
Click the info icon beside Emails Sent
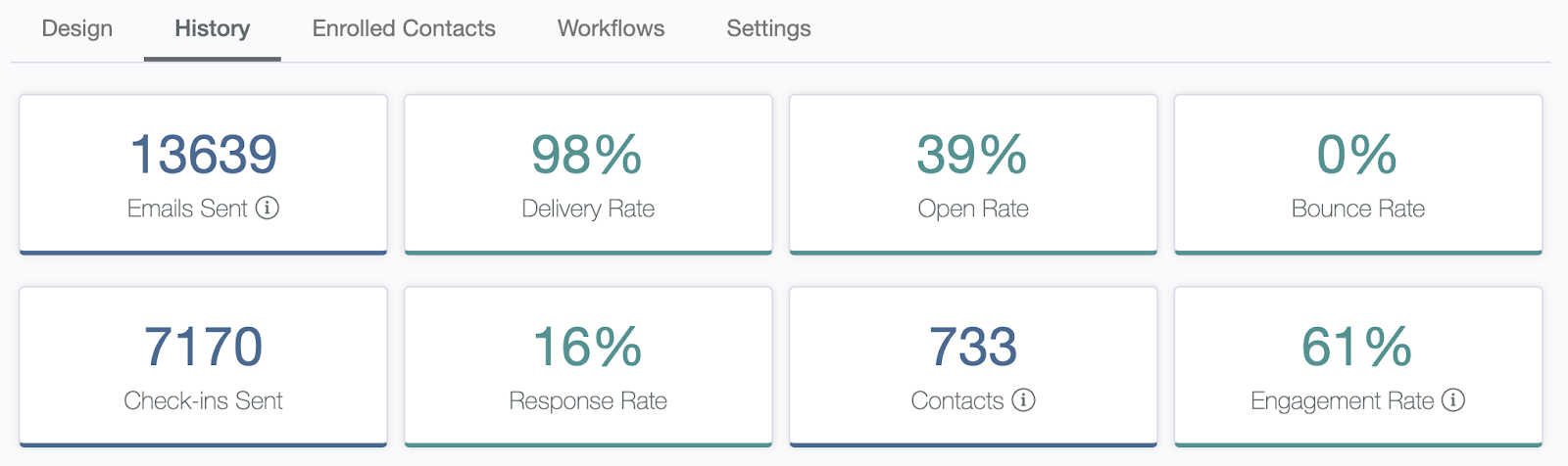[x=268, y=208]
